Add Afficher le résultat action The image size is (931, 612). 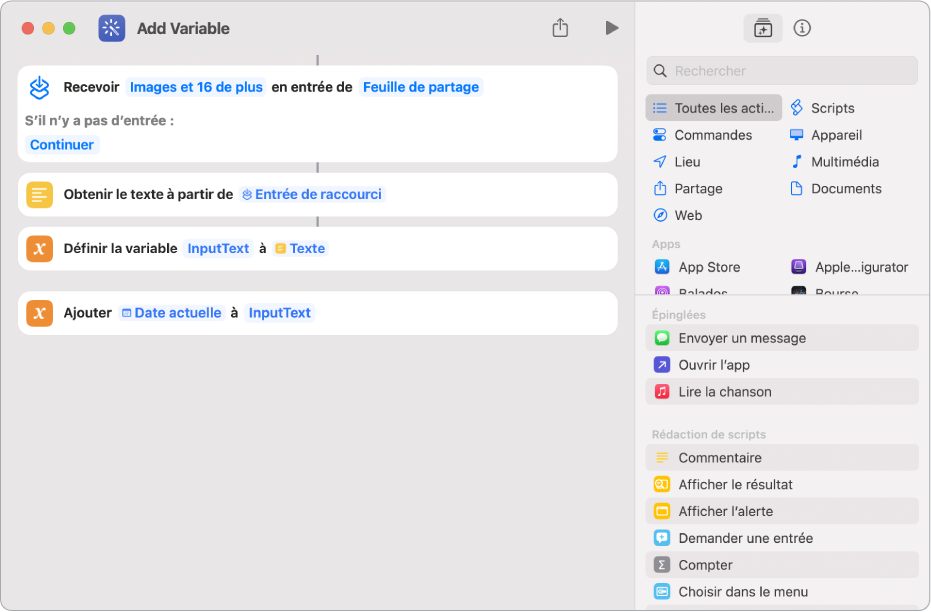782,484
